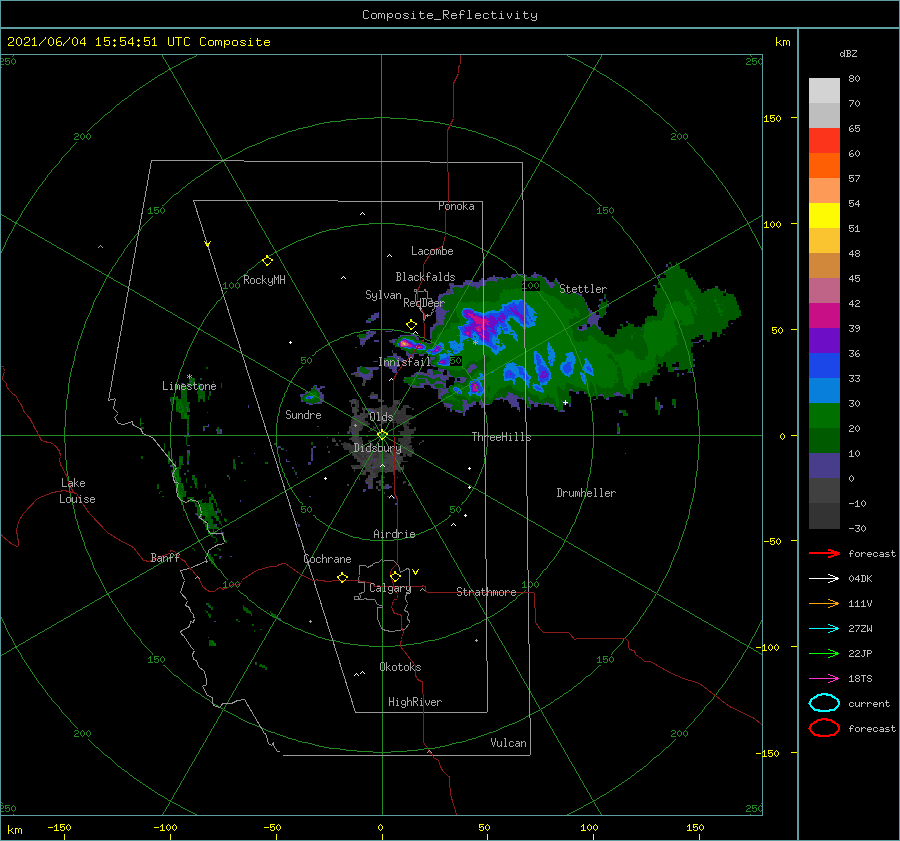This screenshot has width=900, height=841.
Task: Click the Drumheller city label
Action: pos(586,493)
